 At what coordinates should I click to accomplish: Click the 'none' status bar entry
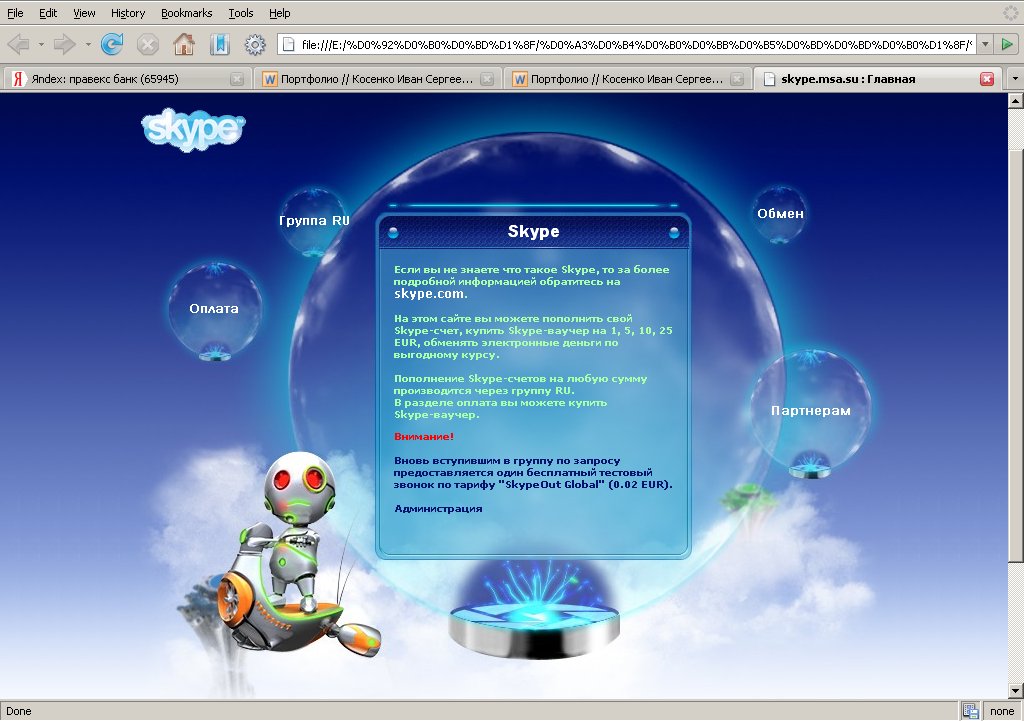click(1002, 711)
